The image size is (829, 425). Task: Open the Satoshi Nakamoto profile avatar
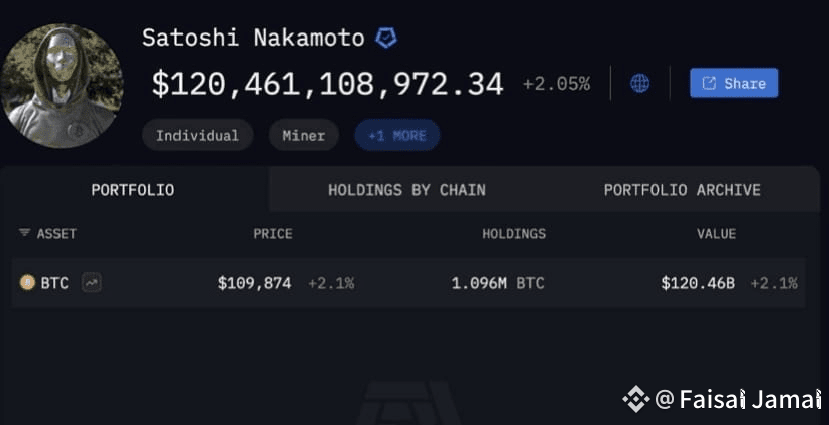tap(62, 86)
